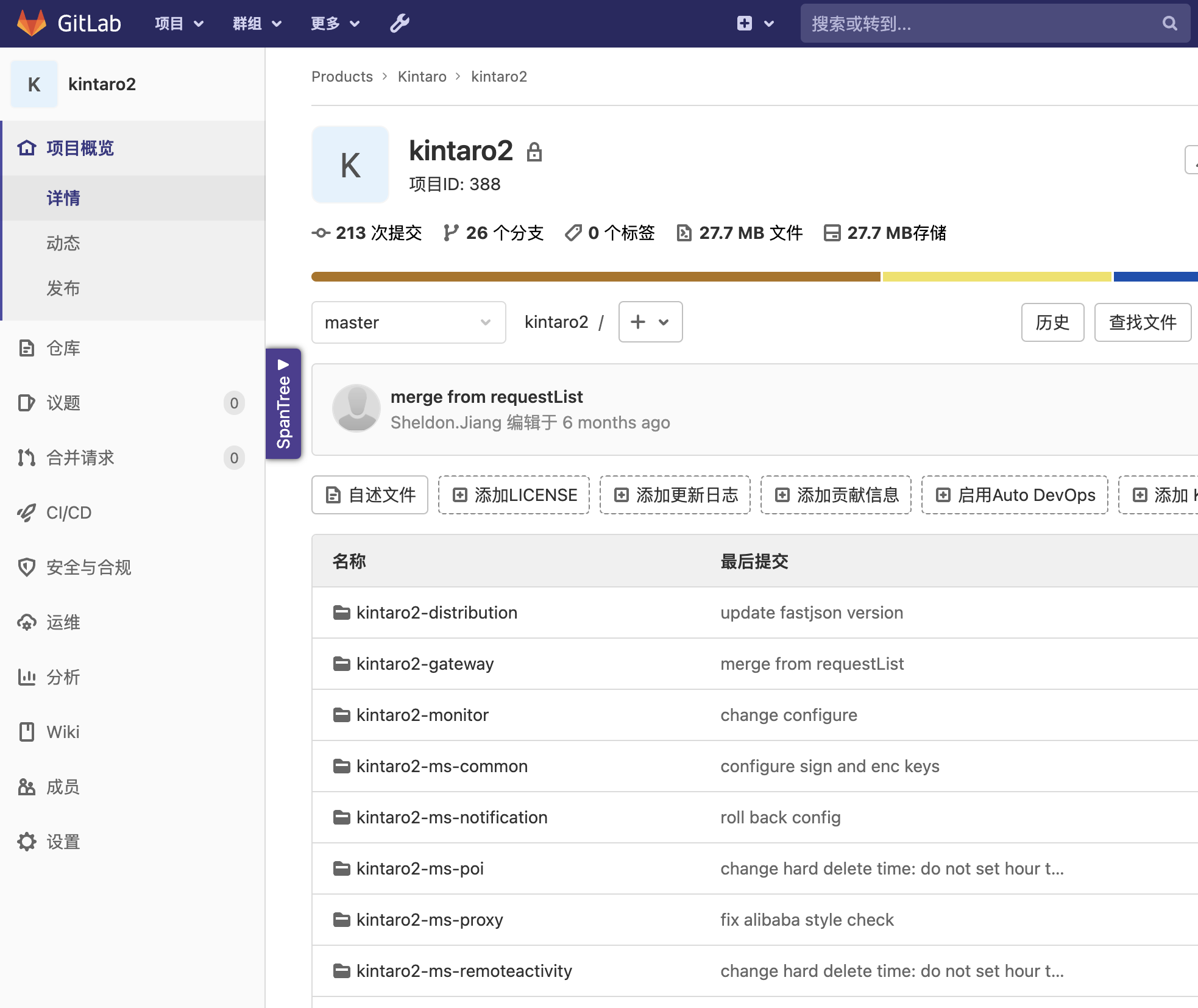Select 动态 under project overview
This screenshot has width=1198, height=1008.
click(63, 243)
